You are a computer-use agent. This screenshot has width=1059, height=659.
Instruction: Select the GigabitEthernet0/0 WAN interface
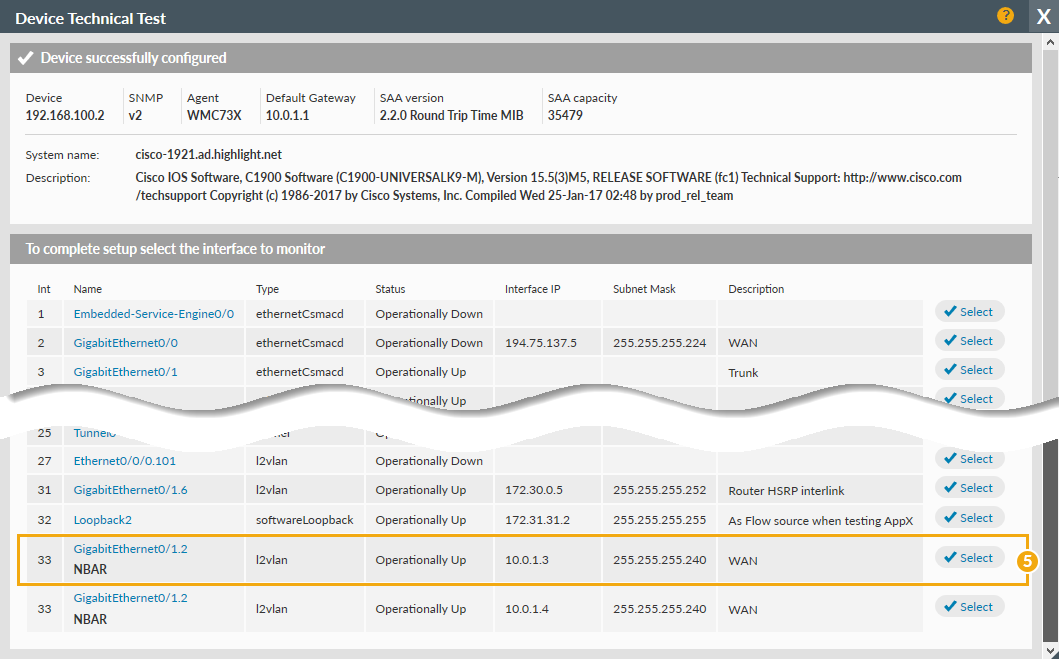pos(968,341)
